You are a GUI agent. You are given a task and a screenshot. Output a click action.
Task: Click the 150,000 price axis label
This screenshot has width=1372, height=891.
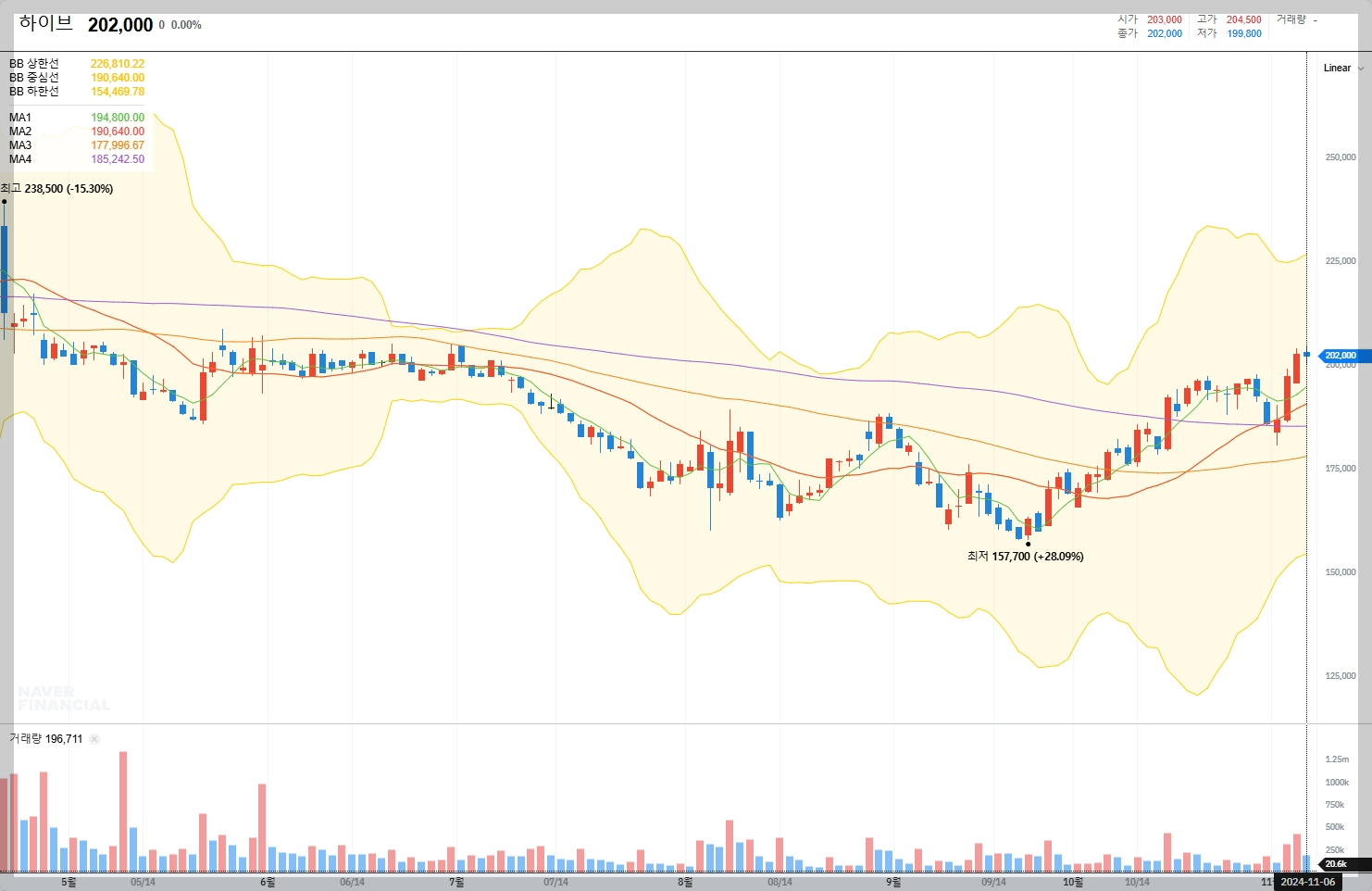[1341, 572]
